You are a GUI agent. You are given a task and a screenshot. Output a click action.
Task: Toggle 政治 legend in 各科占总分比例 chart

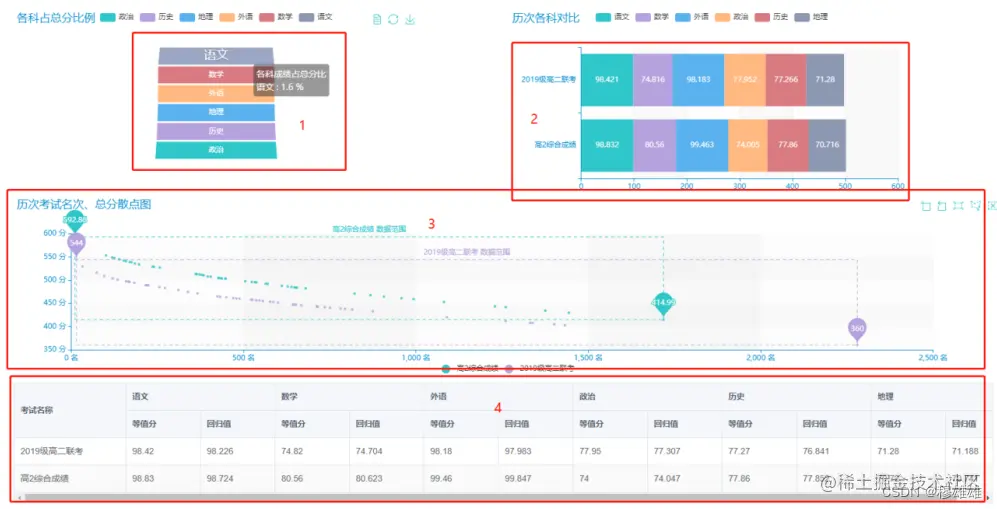point(117,17)
